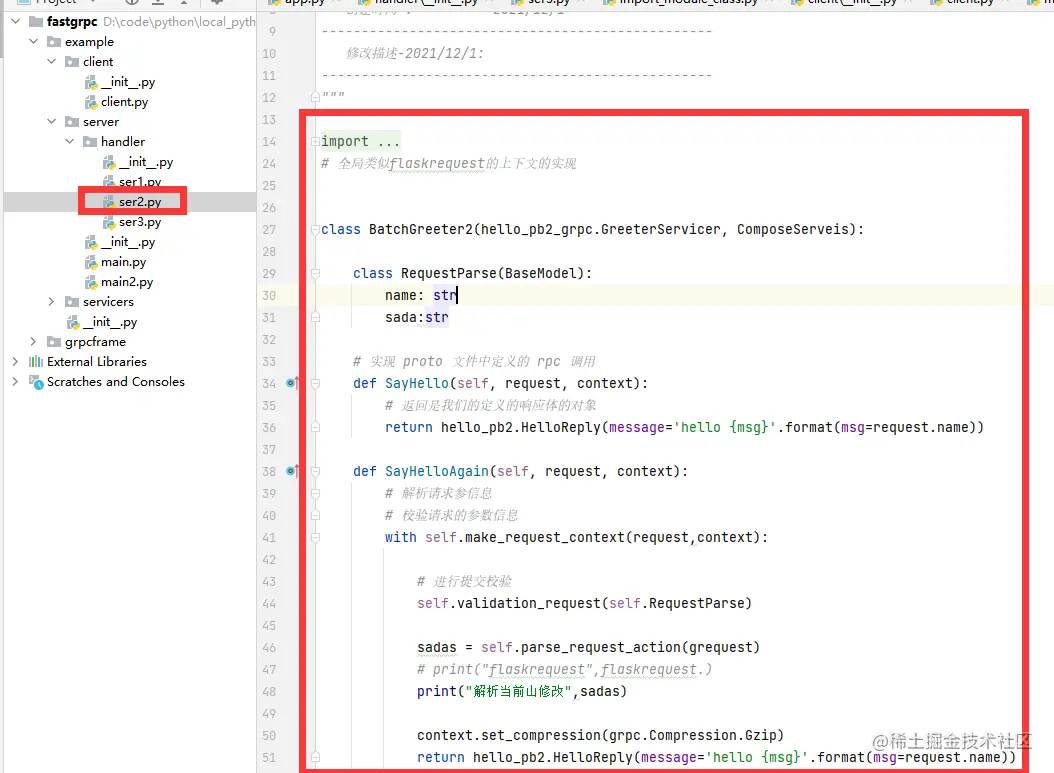Click the commented print line 47
1054x773 pixels.
click(564, 669)
